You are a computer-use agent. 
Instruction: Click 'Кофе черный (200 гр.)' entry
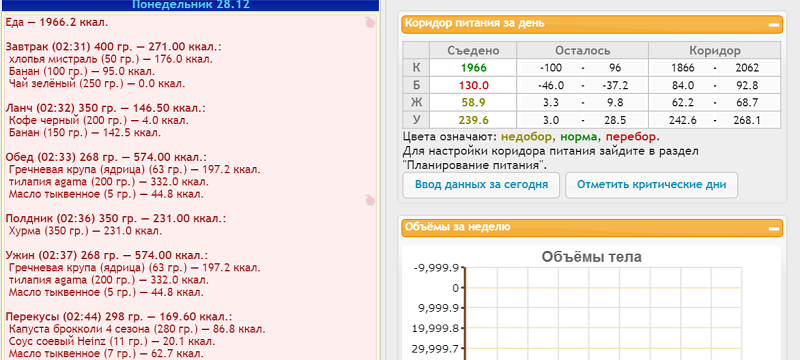tap(99, 121)
